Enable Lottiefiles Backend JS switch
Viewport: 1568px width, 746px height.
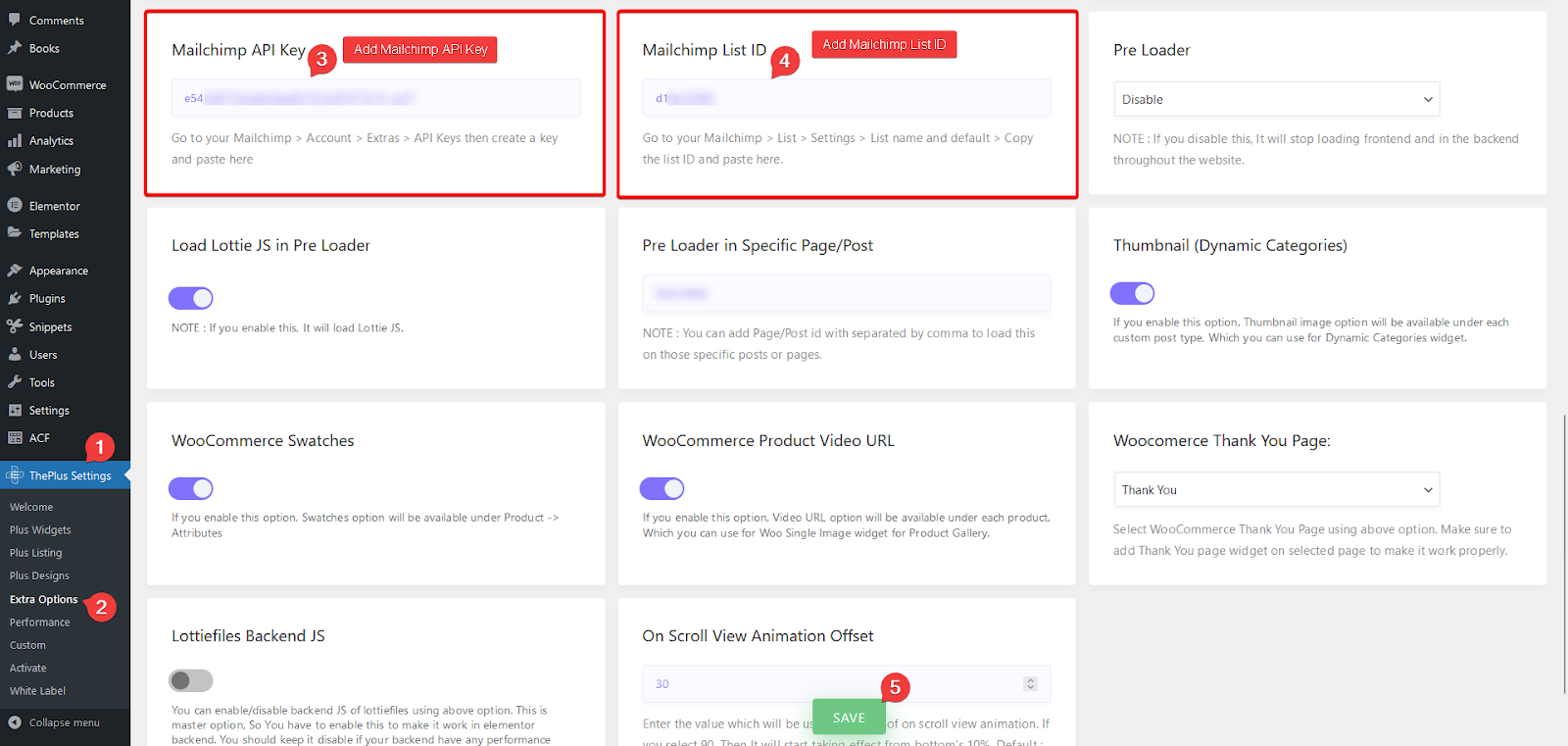click(191, 680)
